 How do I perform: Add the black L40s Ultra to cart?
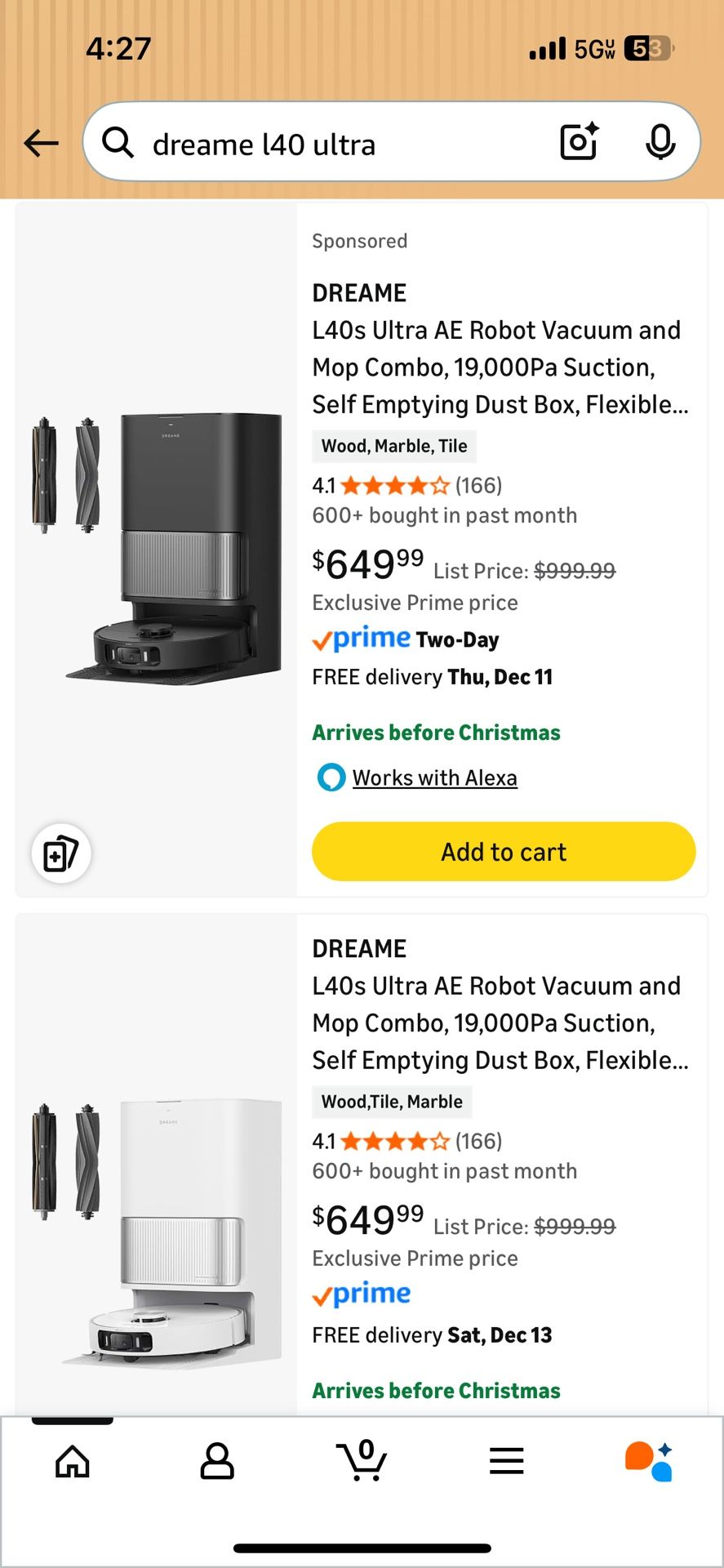pos(502,852)
